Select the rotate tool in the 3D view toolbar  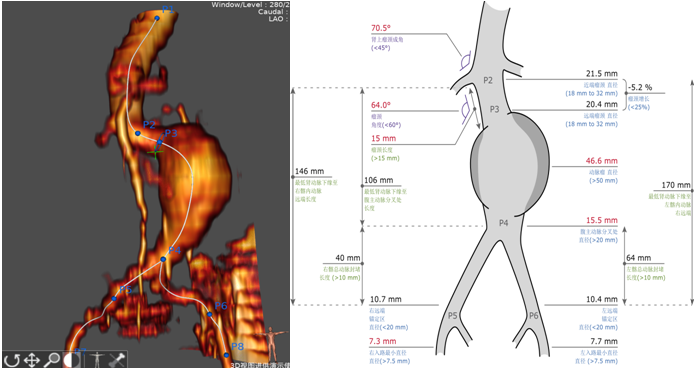click(x=12, y=360)
